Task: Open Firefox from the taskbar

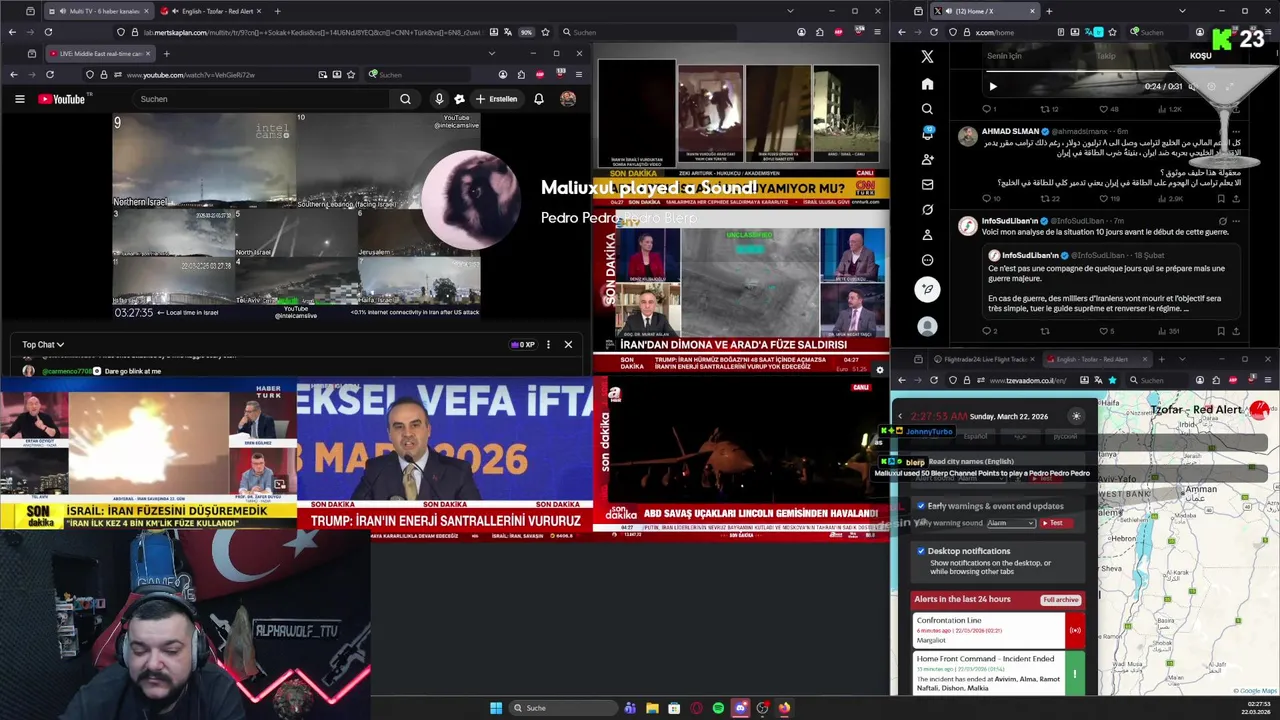Action: coord(784,708)
